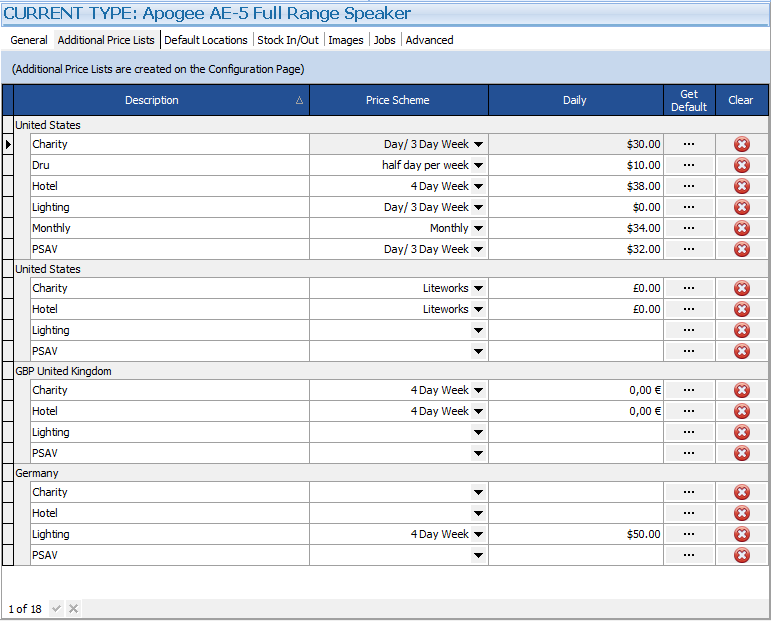Clear the Germany Lighting $50.00 row
771x621 pixels.
pos(741,534)
